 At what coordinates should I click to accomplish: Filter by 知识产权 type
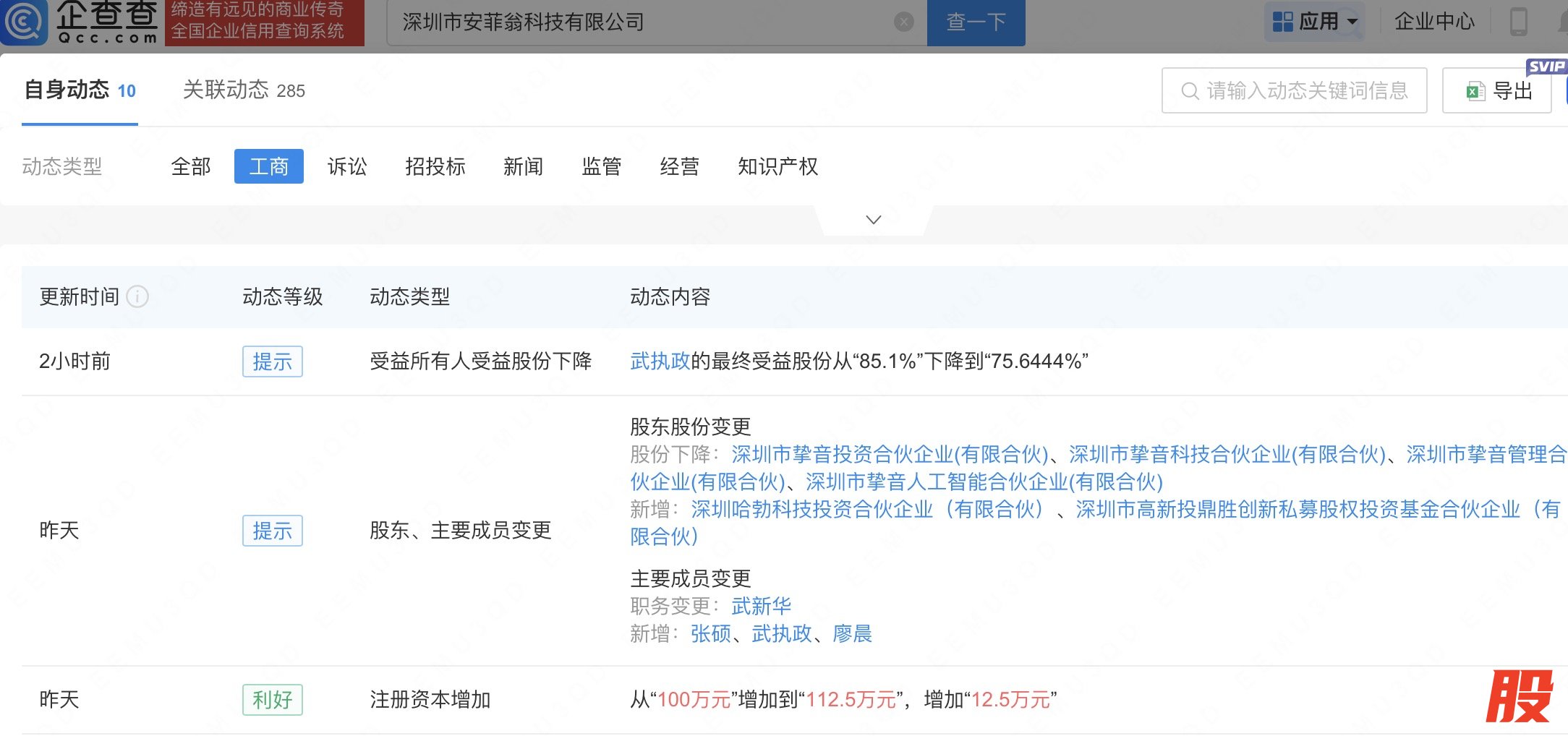[x=777, y=167]
